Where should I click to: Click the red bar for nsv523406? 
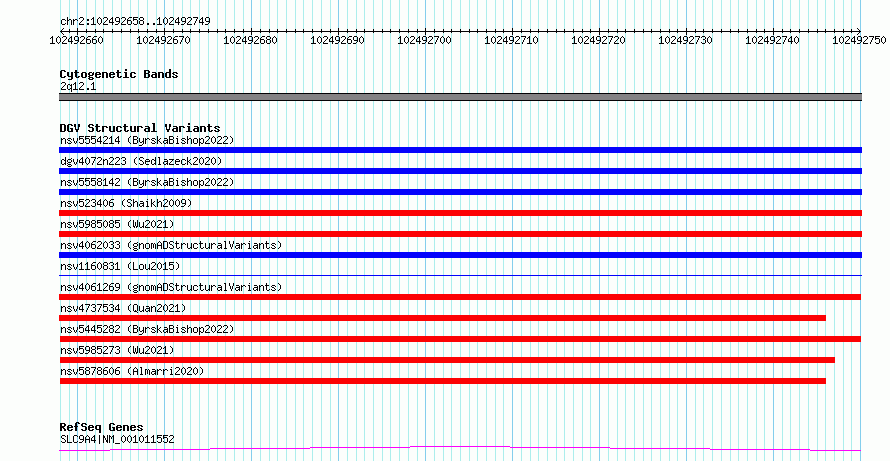(460, 213)
